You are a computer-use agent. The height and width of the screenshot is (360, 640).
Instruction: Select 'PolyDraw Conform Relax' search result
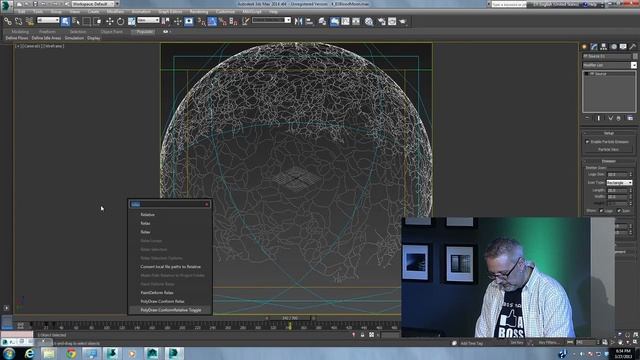pos(162,301)
